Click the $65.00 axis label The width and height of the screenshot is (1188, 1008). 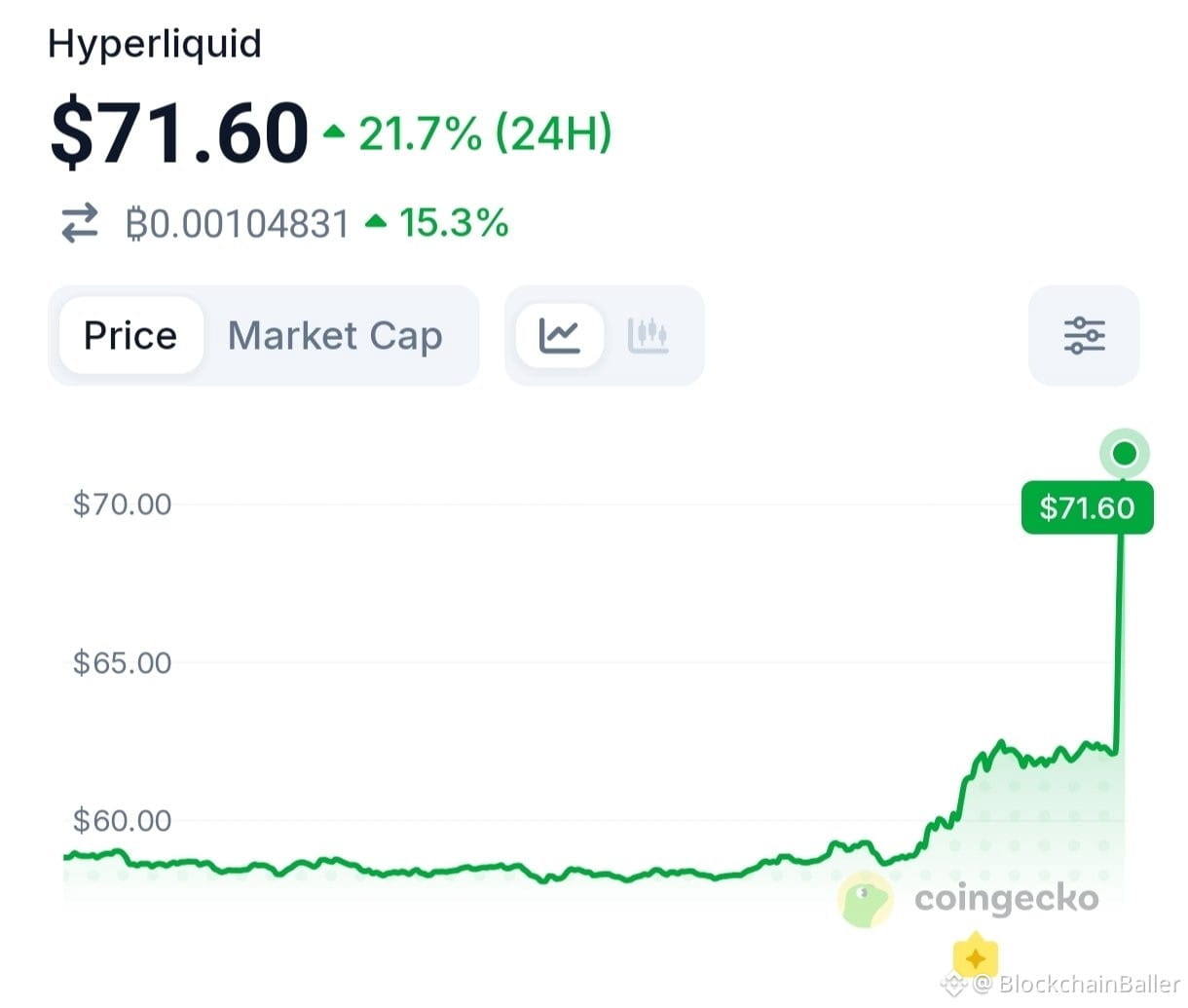[x=122, y=663]
